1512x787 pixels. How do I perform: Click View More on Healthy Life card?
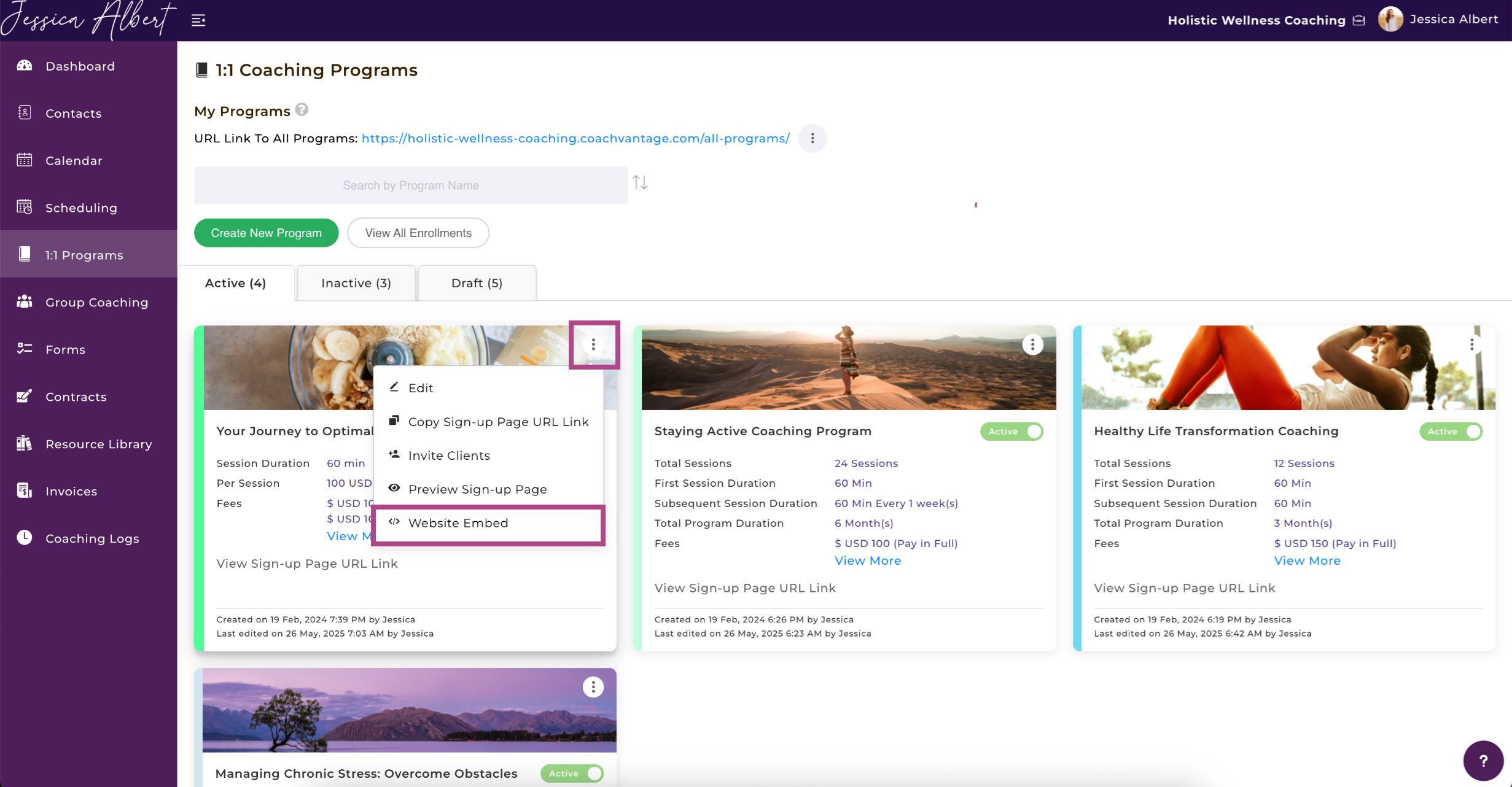pyautogui.click(x=1307, y=560)
